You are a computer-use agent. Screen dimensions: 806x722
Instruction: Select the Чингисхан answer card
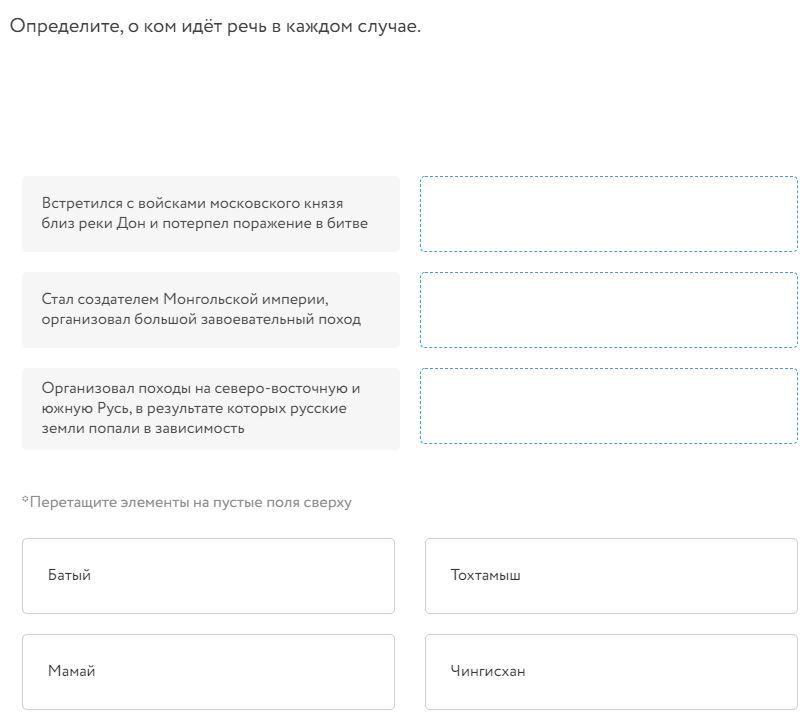[610, 672]
